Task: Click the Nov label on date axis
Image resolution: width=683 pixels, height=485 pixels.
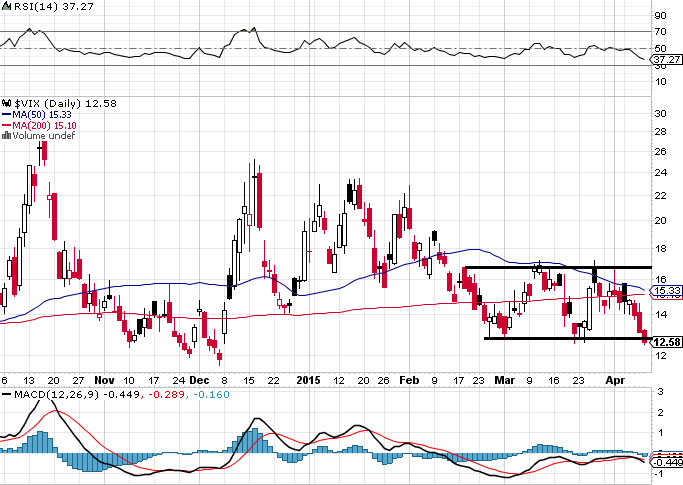Action: (x=105, y=380)
